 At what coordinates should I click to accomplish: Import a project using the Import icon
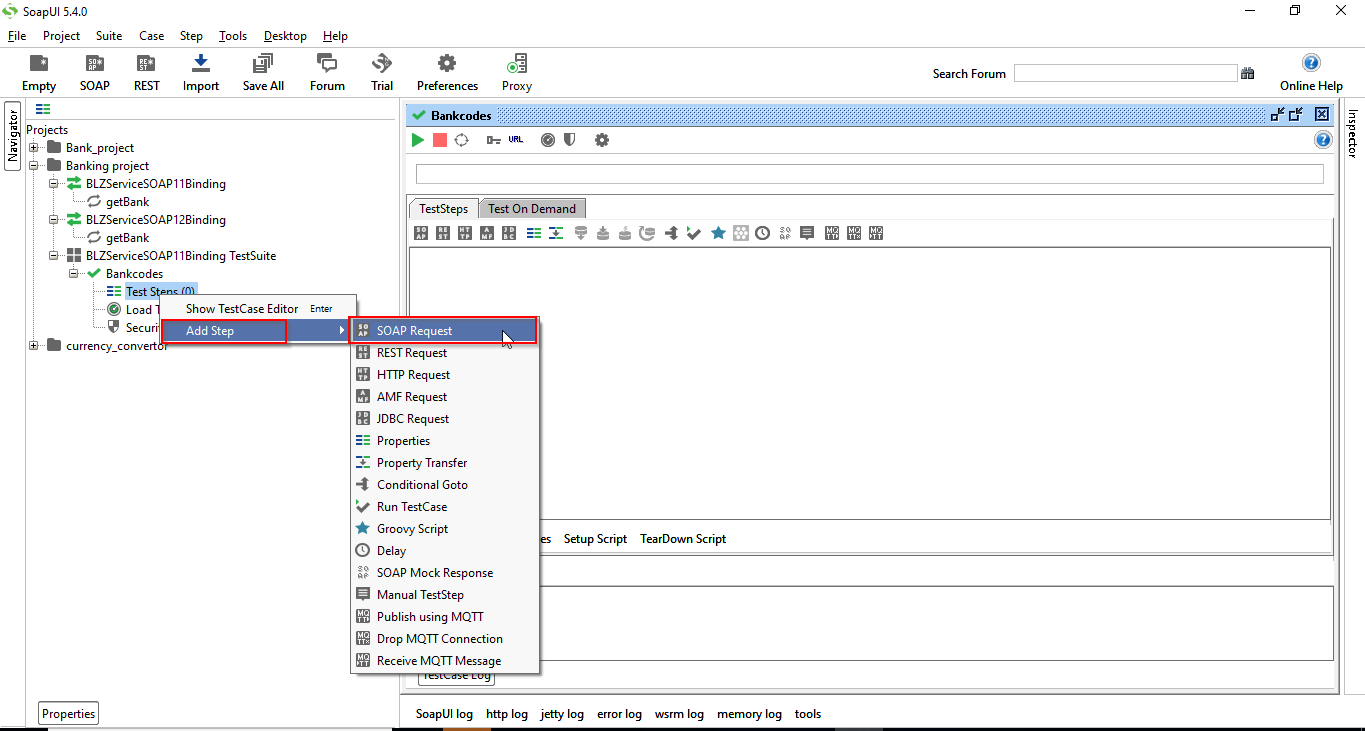200,71
